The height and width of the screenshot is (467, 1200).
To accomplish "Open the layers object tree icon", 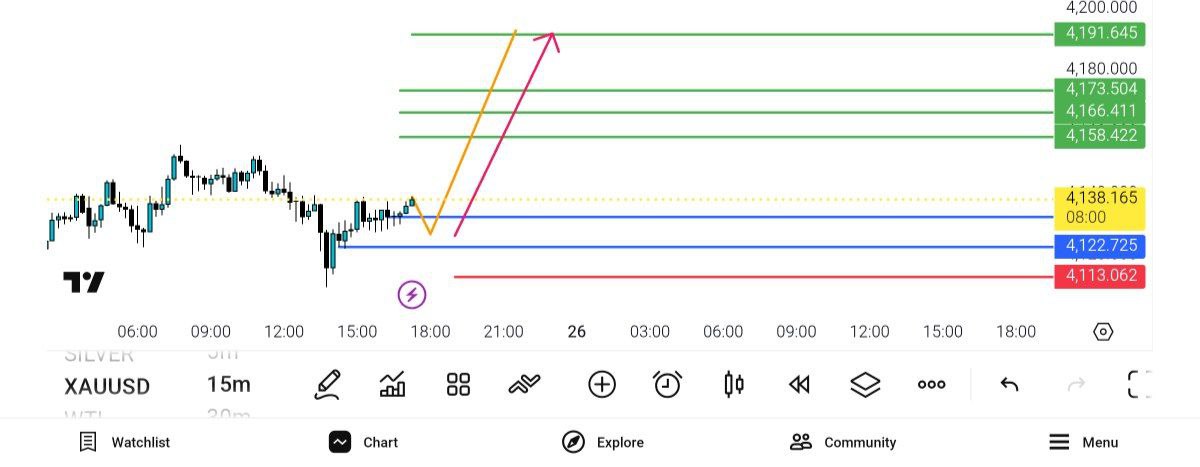I will pos(865,385).
